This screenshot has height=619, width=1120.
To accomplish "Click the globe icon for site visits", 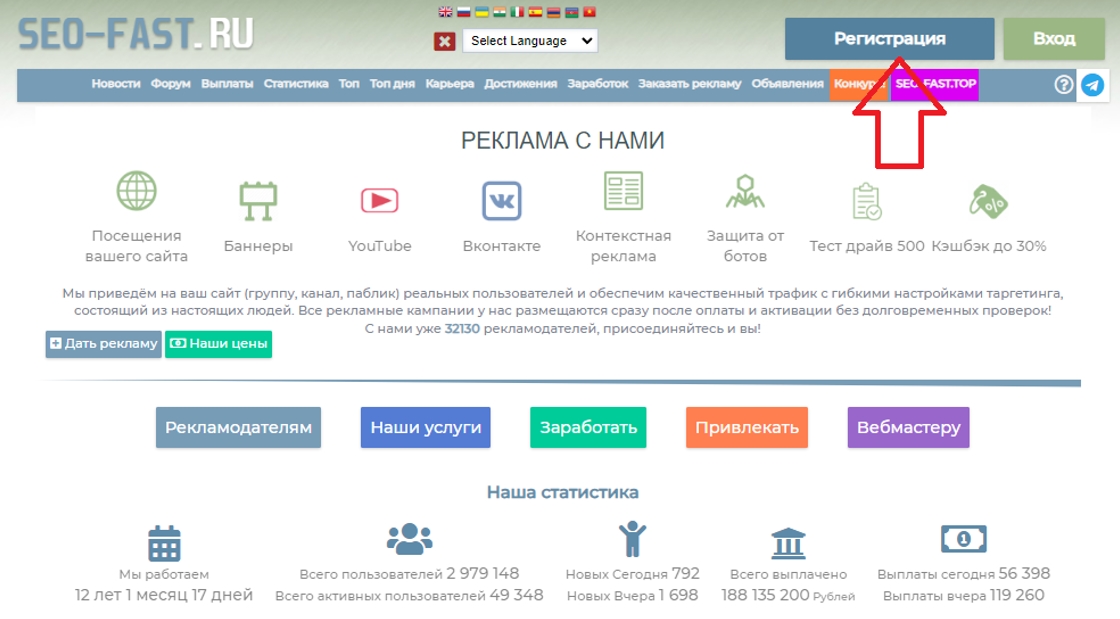I will (136, 191).
